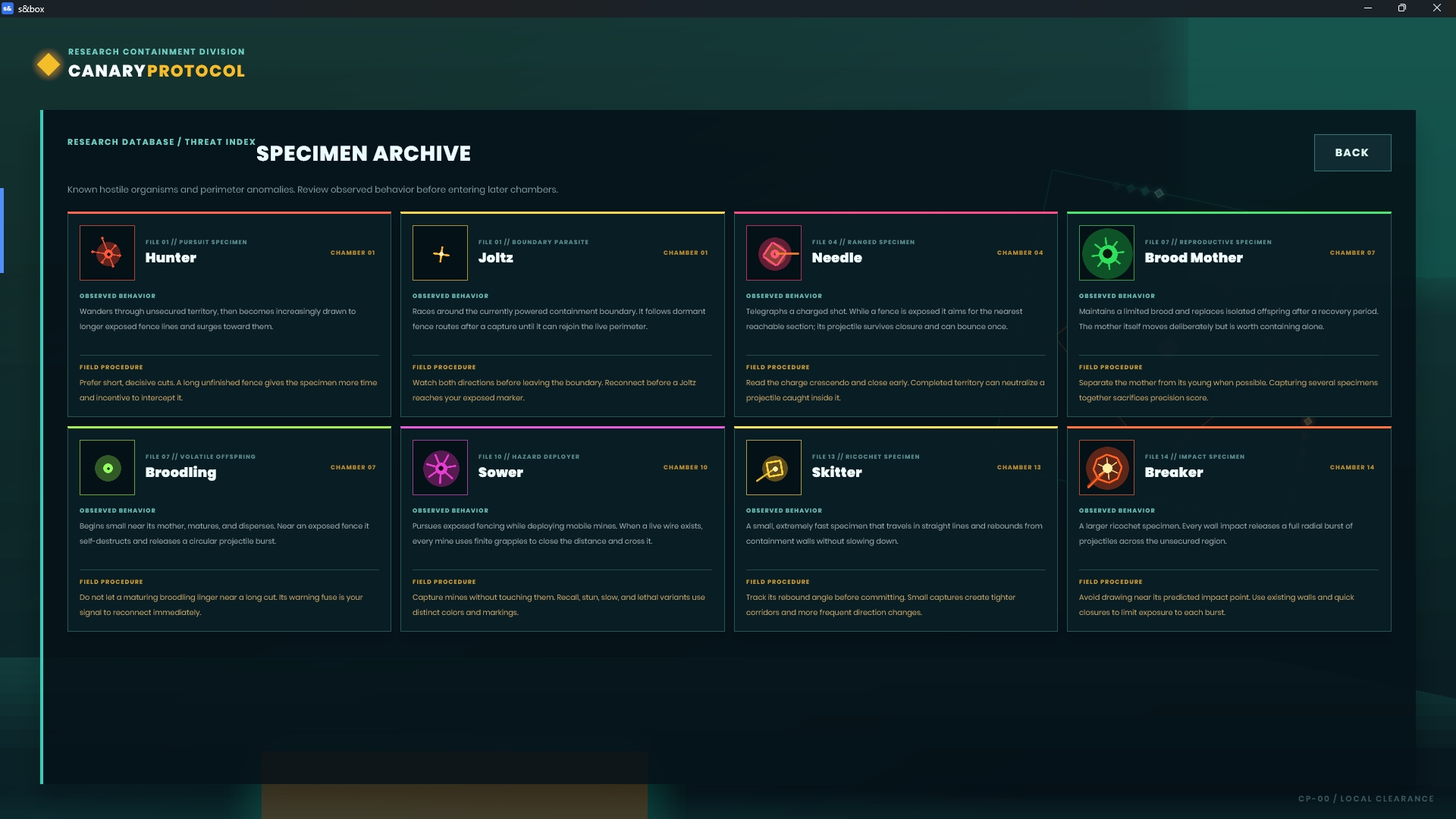Go back using the BACK button
1456x819 pixels.
(x=1352, y=152)
